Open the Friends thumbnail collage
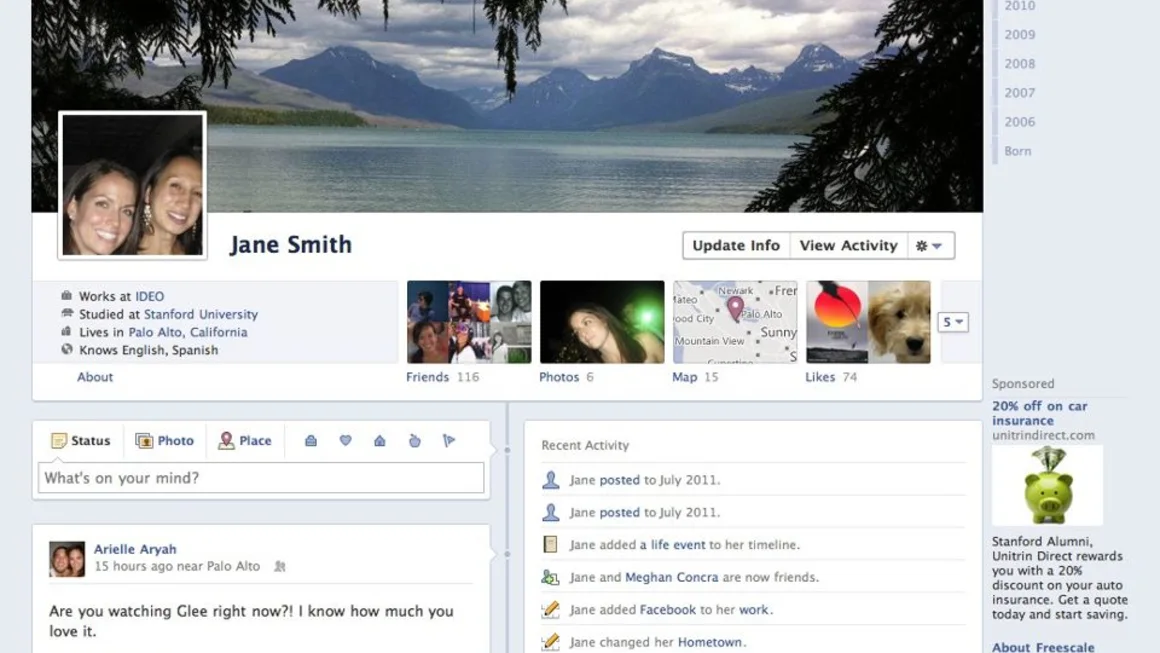The image size is (1160, 653). click(x=469, y=322)
